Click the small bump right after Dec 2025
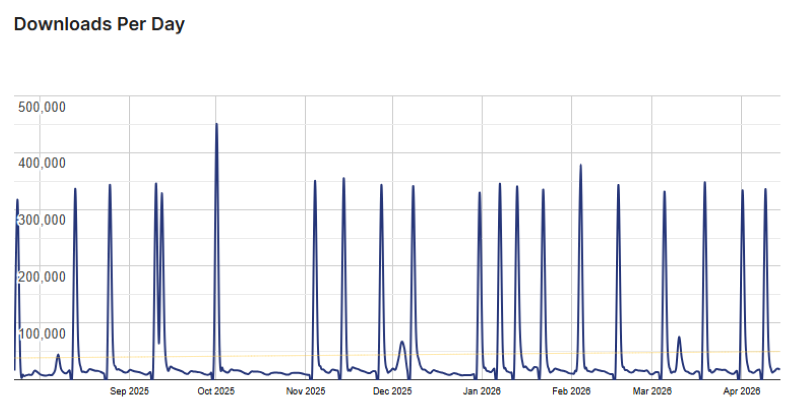 (402, 343)
